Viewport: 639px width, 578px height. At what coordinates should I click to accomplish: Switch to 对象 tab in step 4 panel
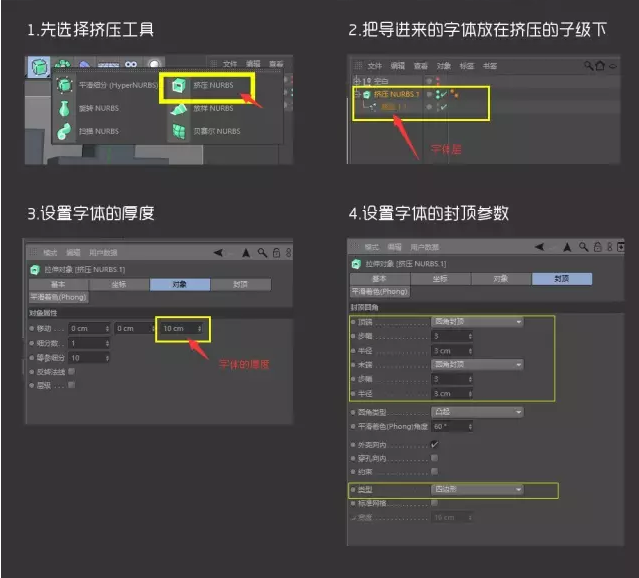point(501,279)
